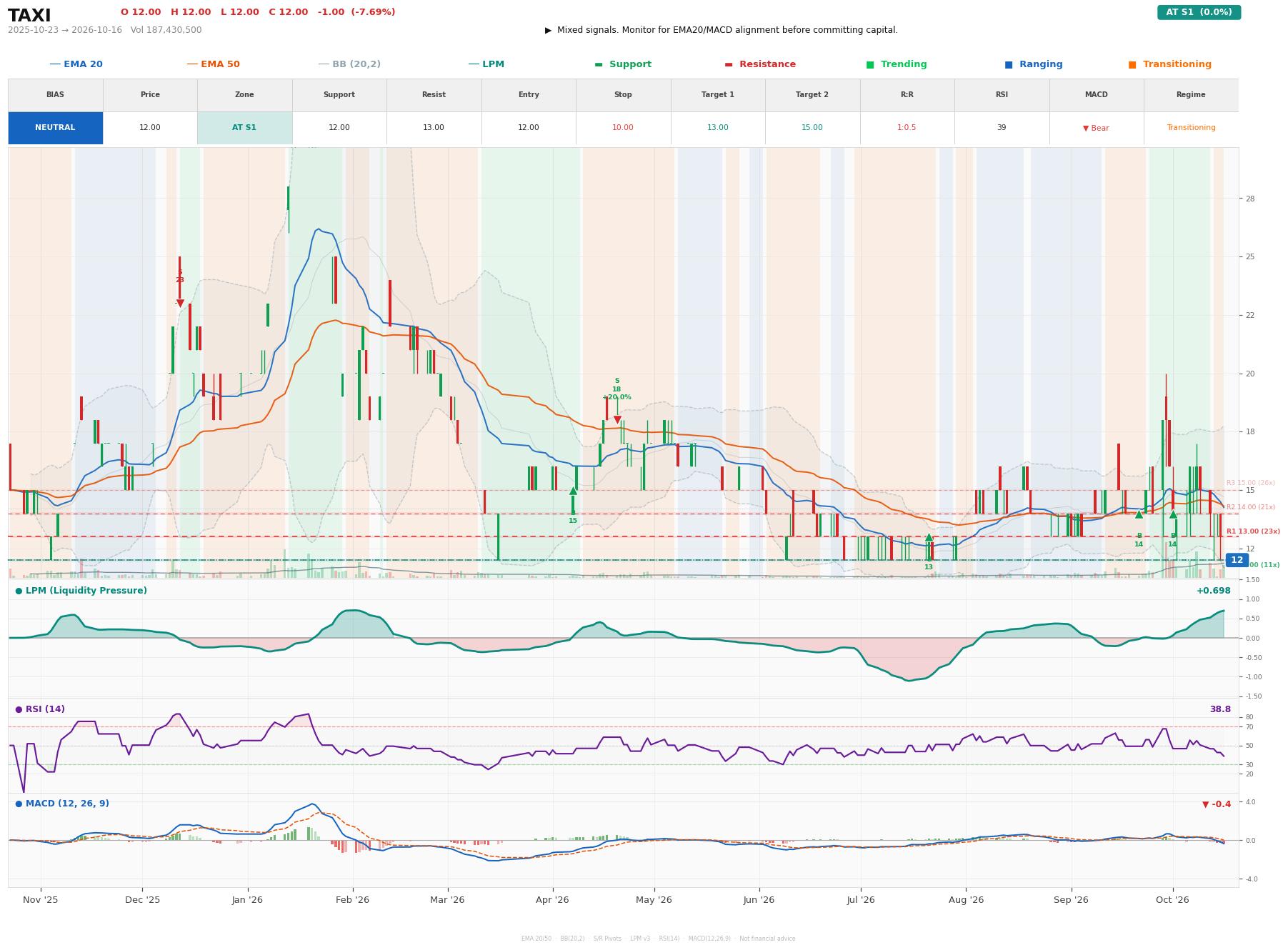The width and height of the screenshot is (1288, 950).
Task: Click the Resistance legend entry
Action: coord(760,64)
